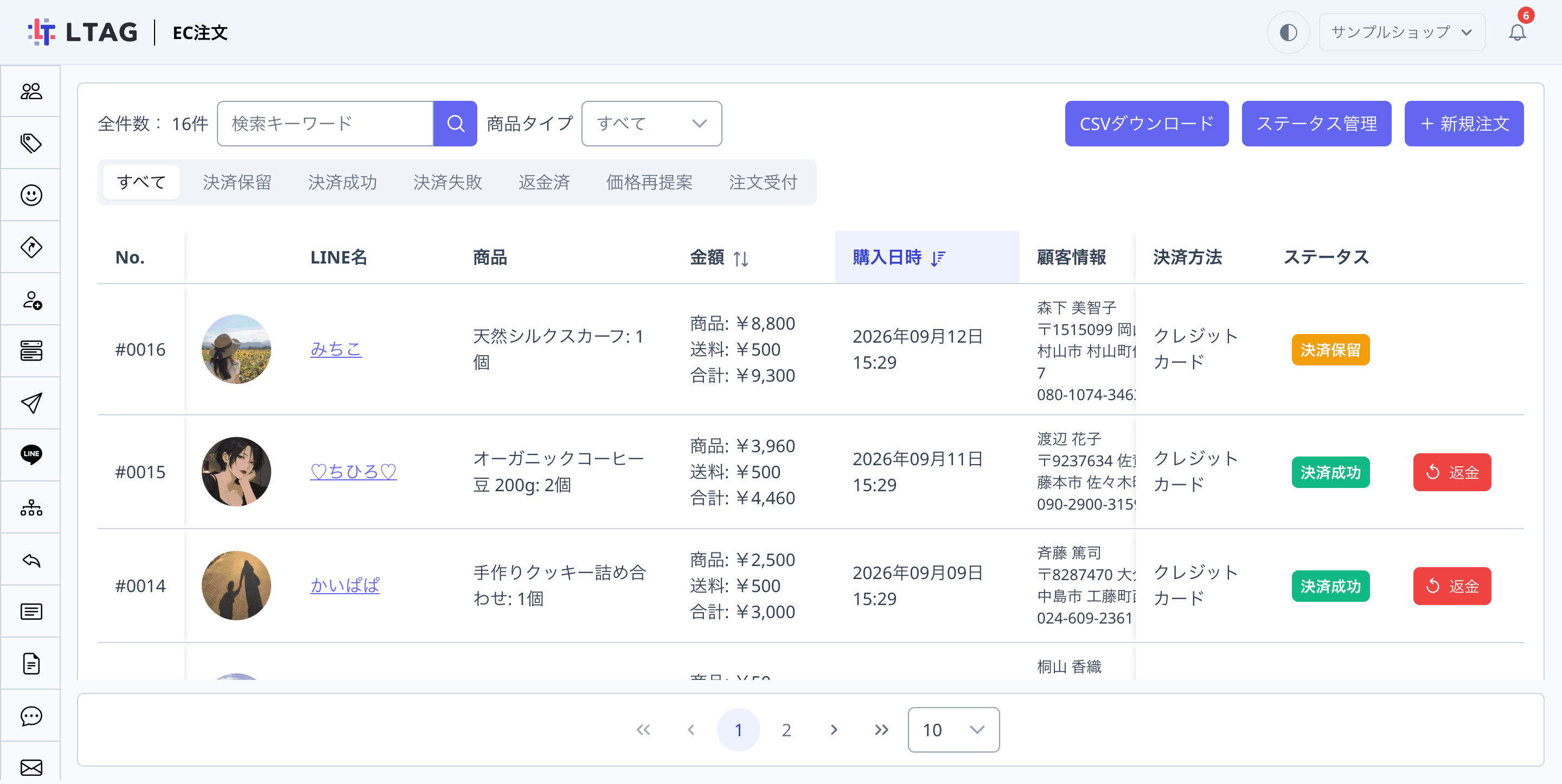Click the magnifier search button
This screenshot has height=784, width=1562.
(456, 124)
